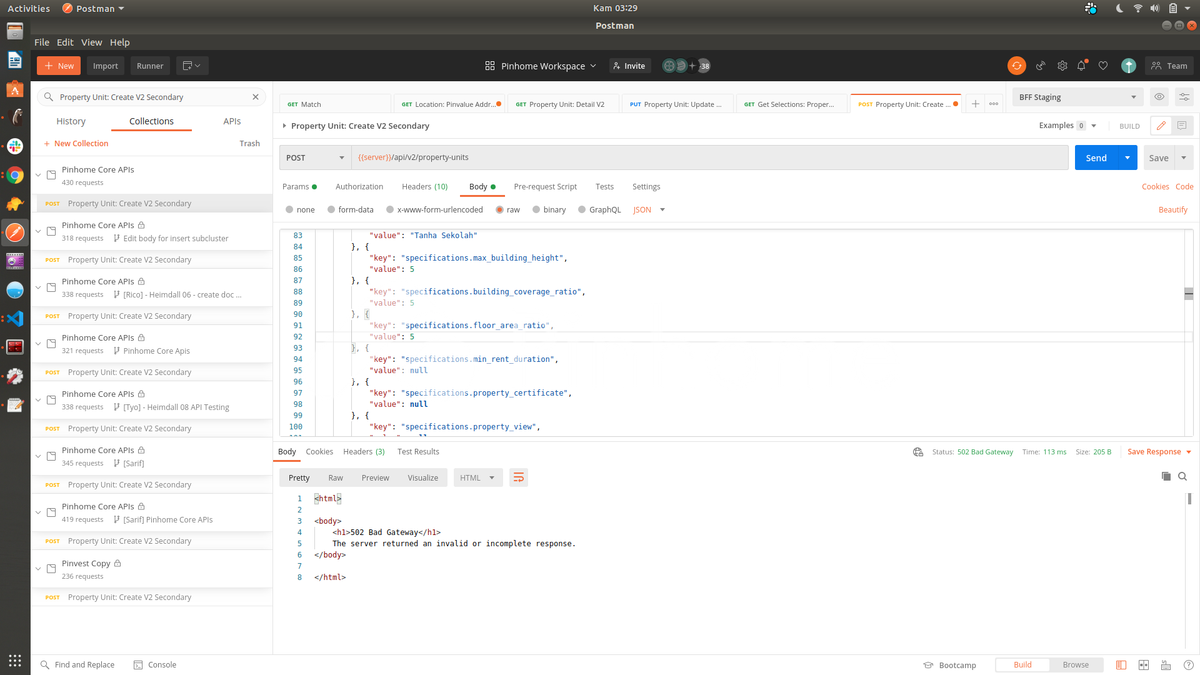1200x675 pixels.
Task: Click the Invite button
Action: click(629, 66)
